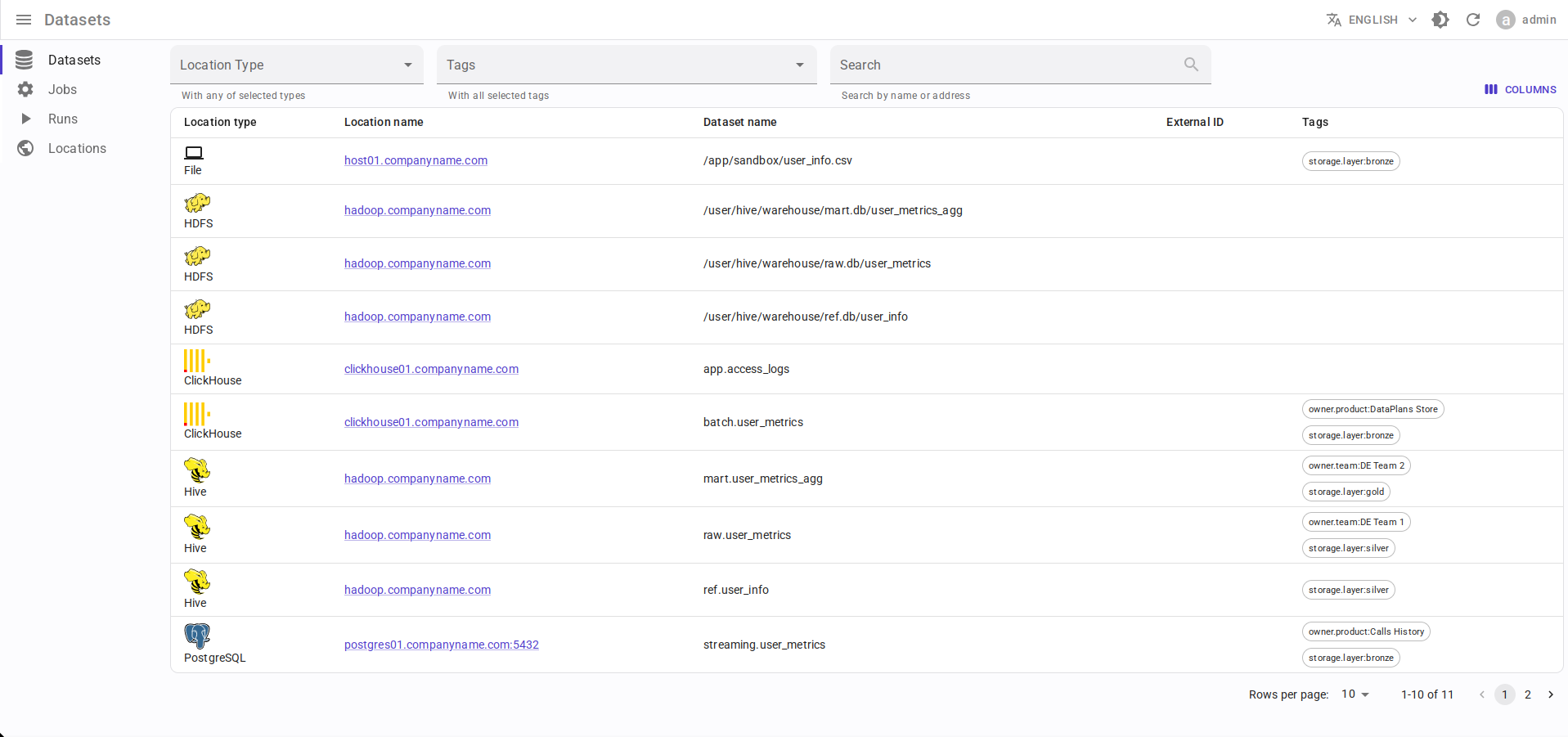This screenshot has width=1568, height=737.
Task: Click dataset /app/sandbox/user_info.csv
Action: coord(778,160)
